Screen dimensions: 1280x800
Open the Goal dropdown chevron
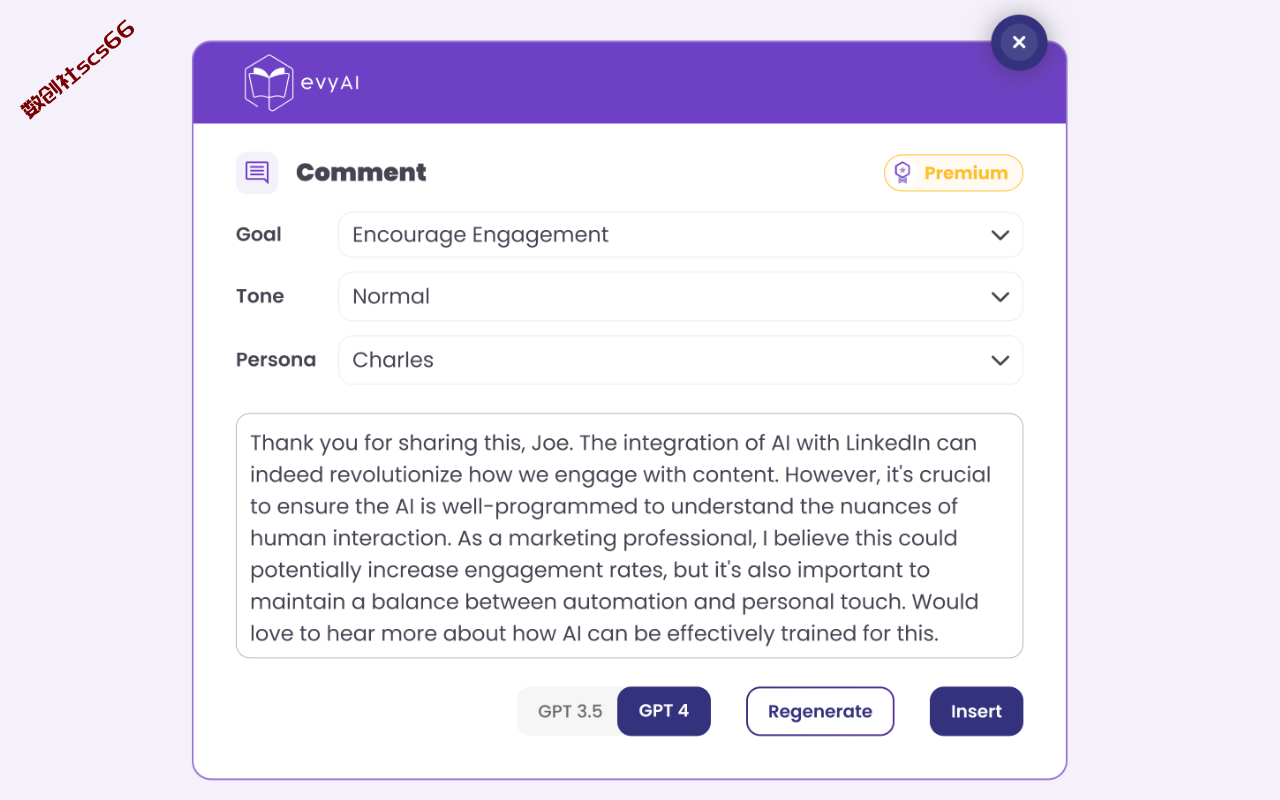tap(1000, 235)
